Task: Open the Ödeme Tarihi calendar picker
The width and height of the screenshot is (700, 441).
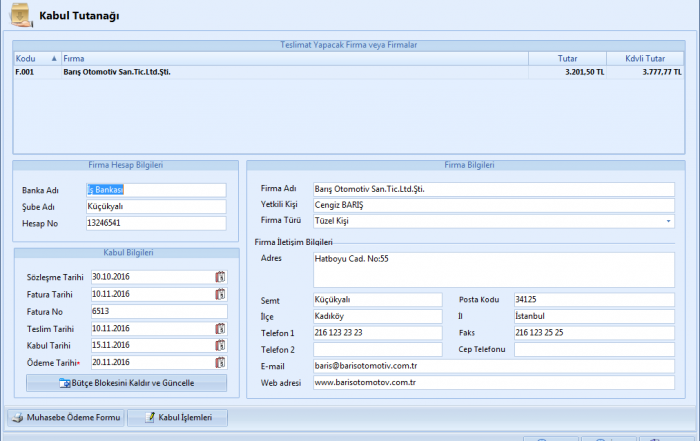Action: pyautogui.click(x=220, y=362)
